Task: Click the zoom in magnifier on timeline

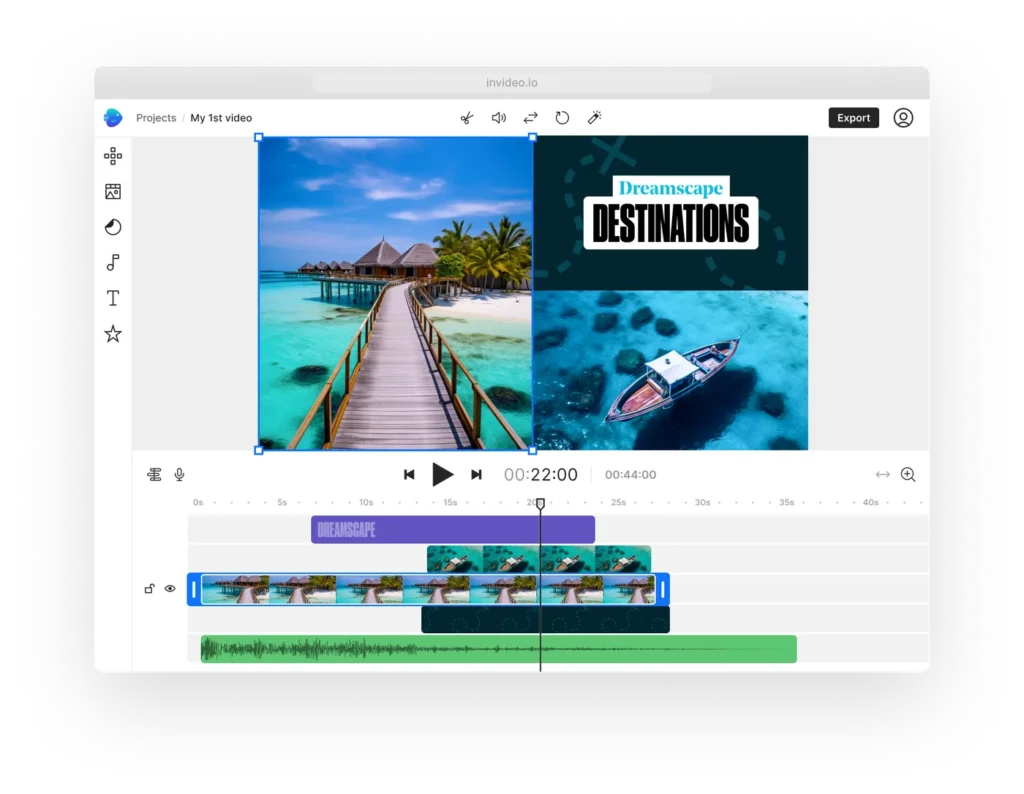Action: (908, 475)
